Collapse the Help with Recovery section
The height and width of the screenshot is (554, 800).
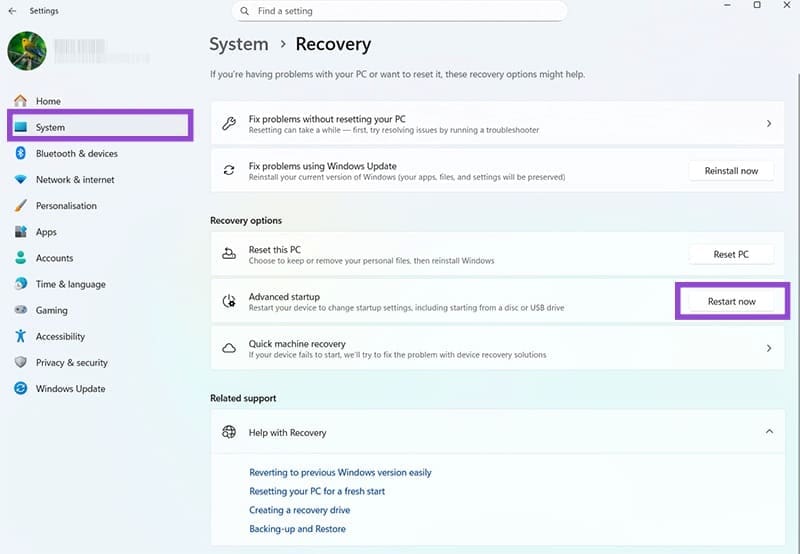pos(768,432)
